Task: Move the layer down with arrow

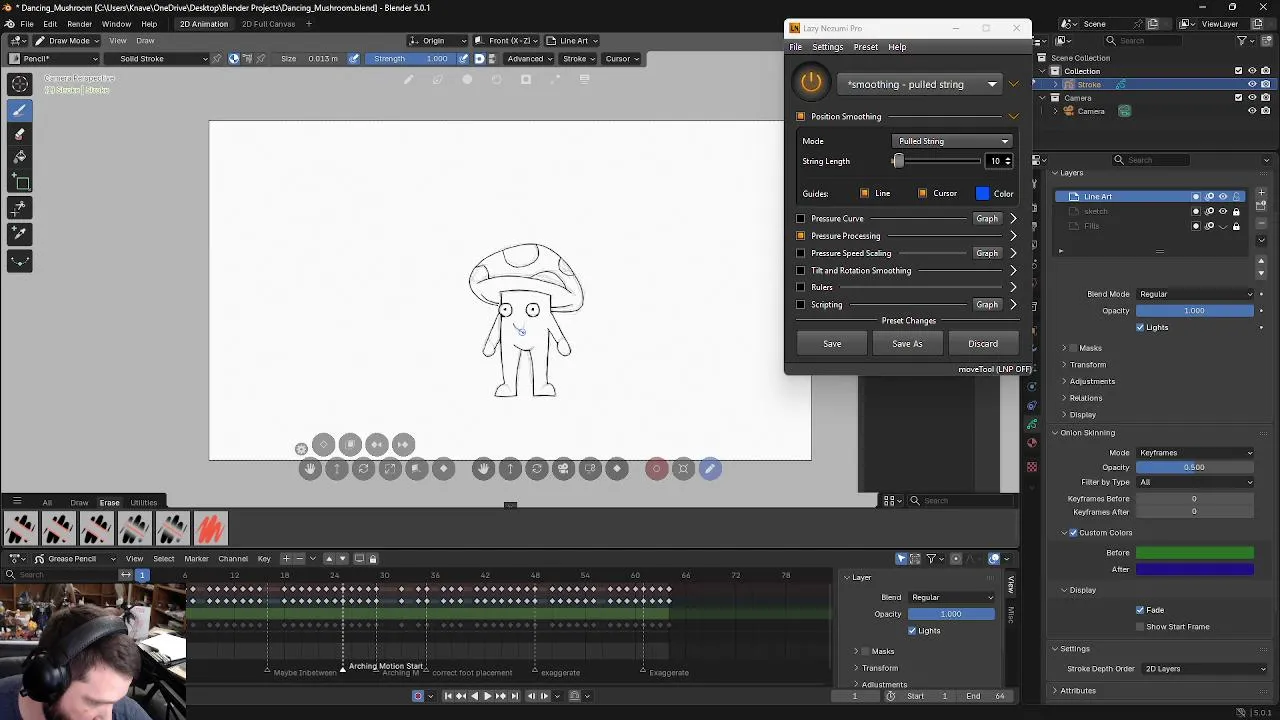Action: click(x=1262, y=275)
